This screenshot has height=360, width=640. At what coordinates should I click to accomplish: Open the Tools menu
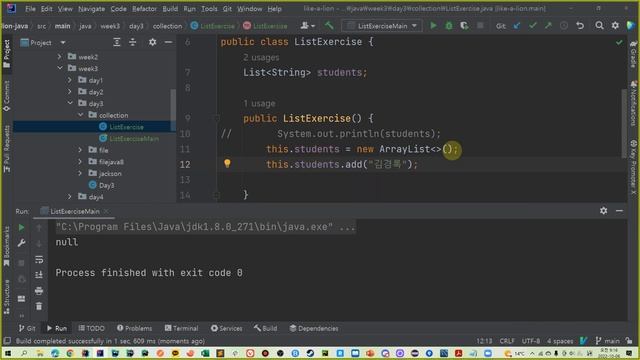(209, 9)
